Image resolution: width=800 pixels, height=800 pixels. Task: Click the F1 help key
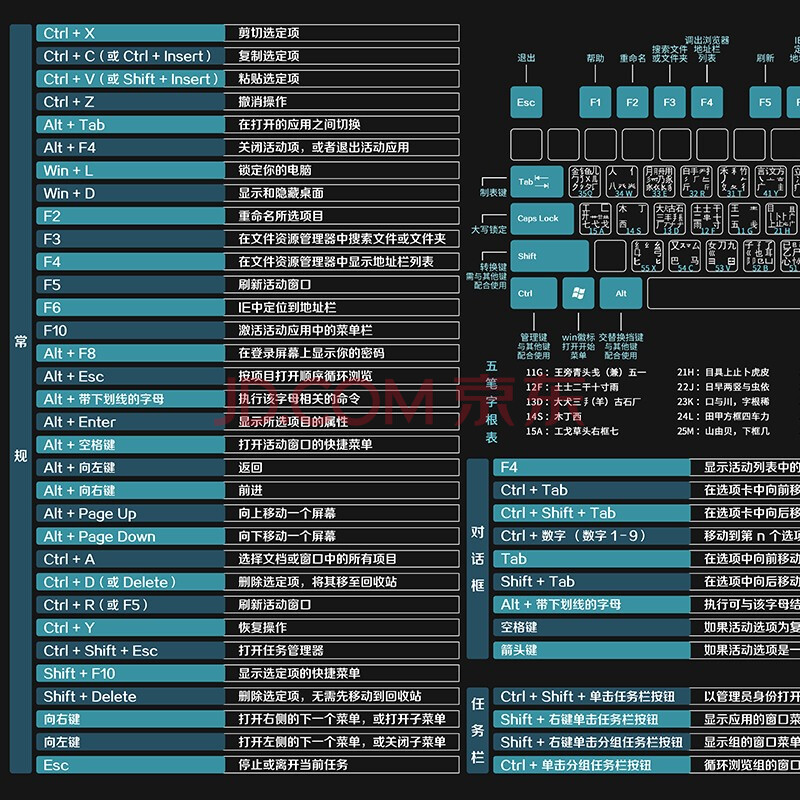pos(595,102)
